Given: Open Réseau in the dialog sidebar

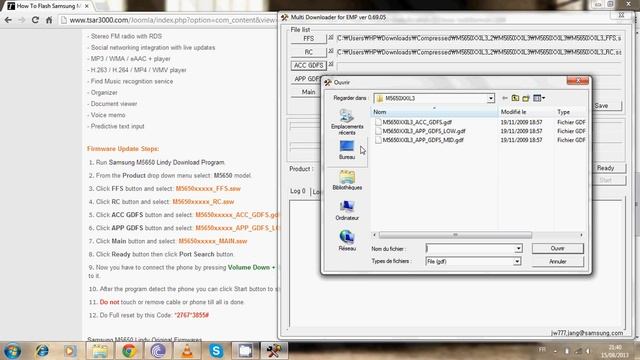Looking at the screenshot, I should [x=347, y=241].
